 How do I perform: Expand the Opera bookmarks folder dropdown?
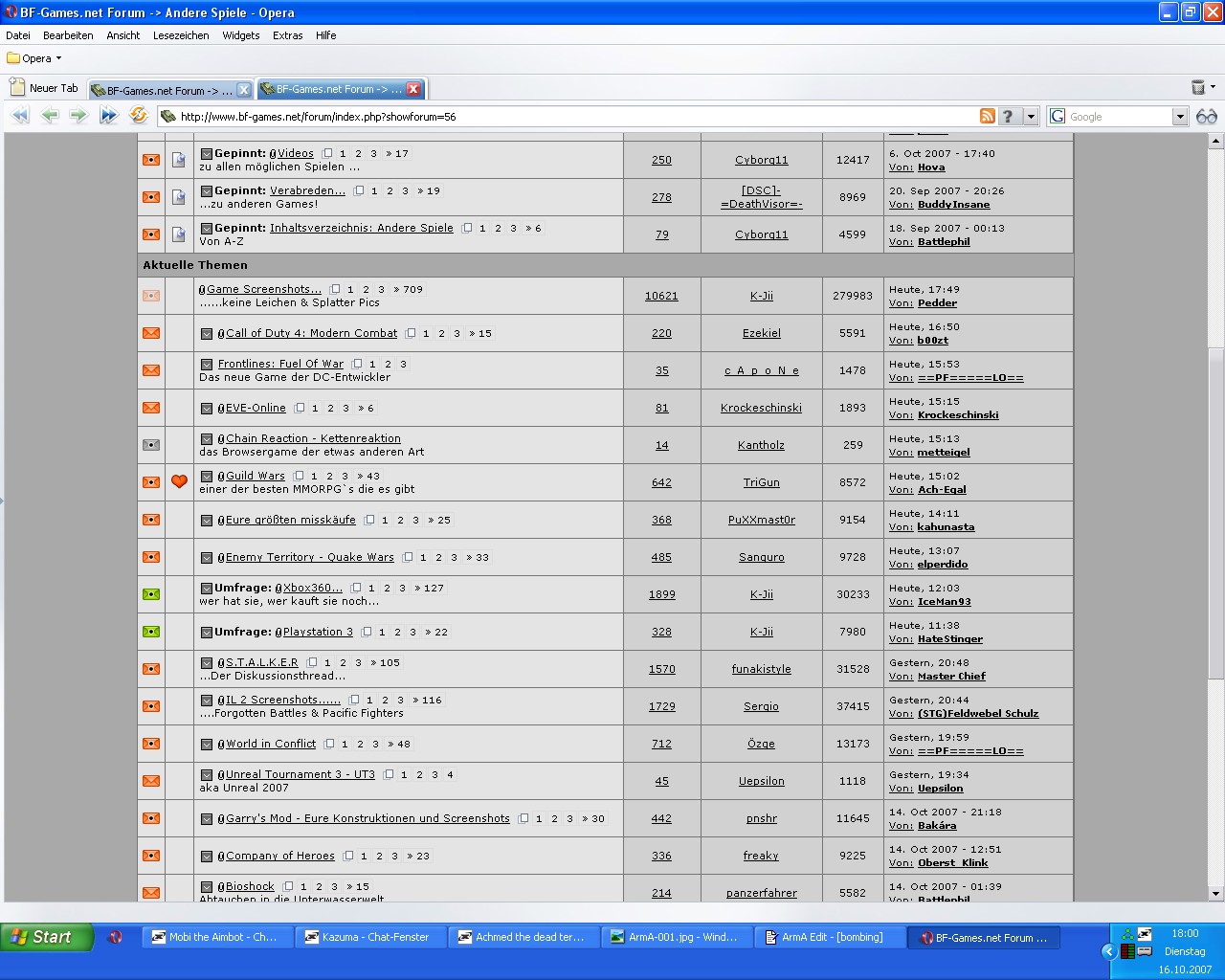[58, 58]
